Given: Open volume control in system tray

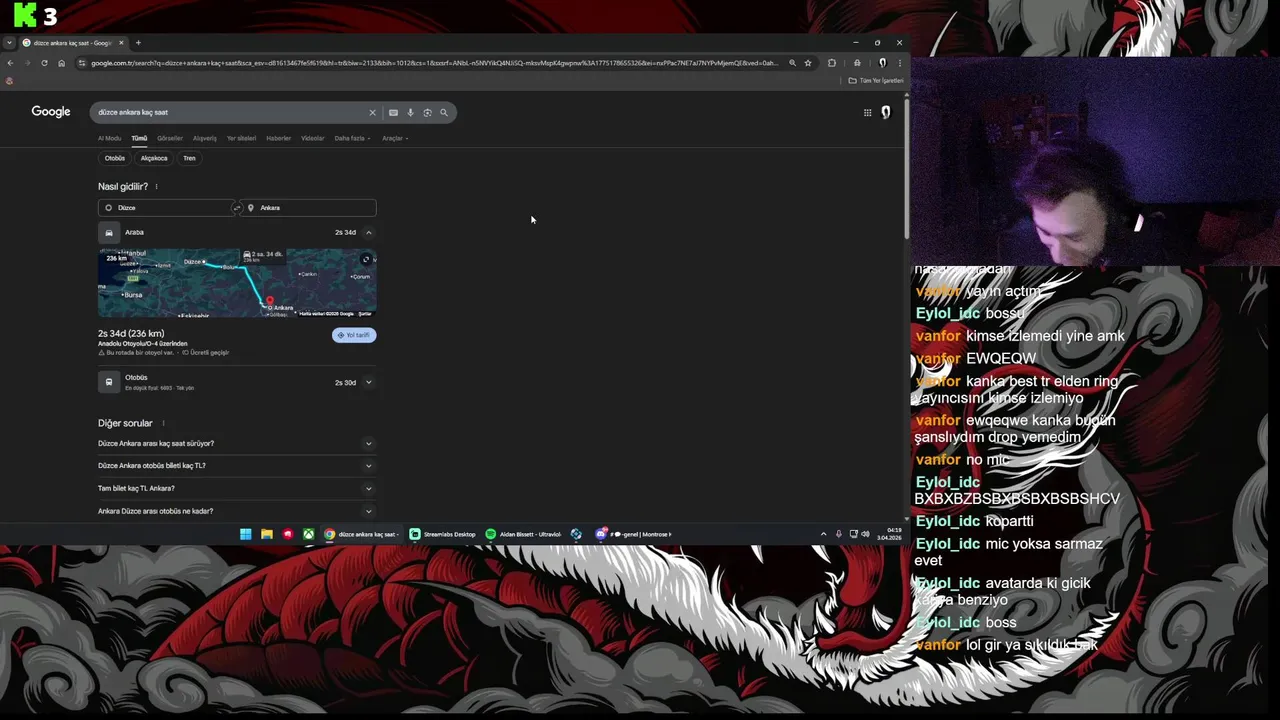Looking at the screenshot, I should coord(865,534).
